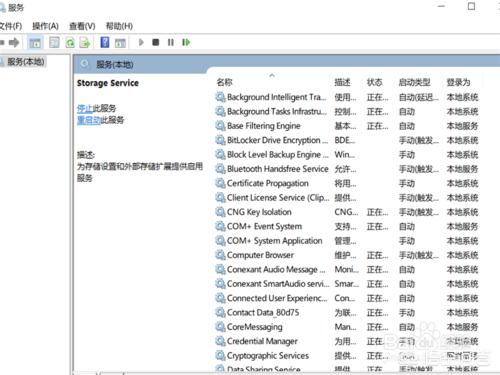This screenshot has height=375, width=500.
Task: Select Block Level Backup Engine name
Action: pyautogui.click(x=278, y=154)
